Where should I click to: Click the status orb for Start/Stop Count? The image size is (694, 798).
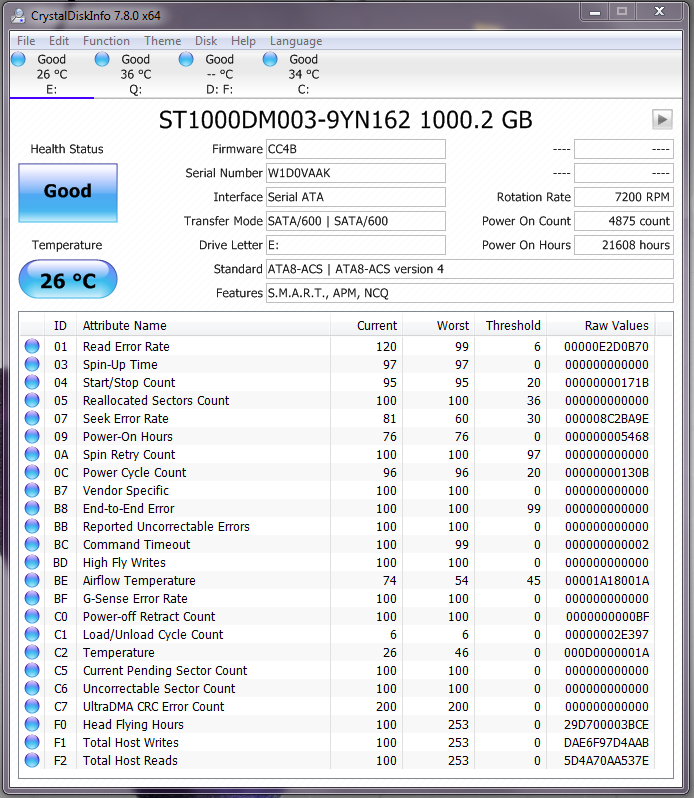32,382
